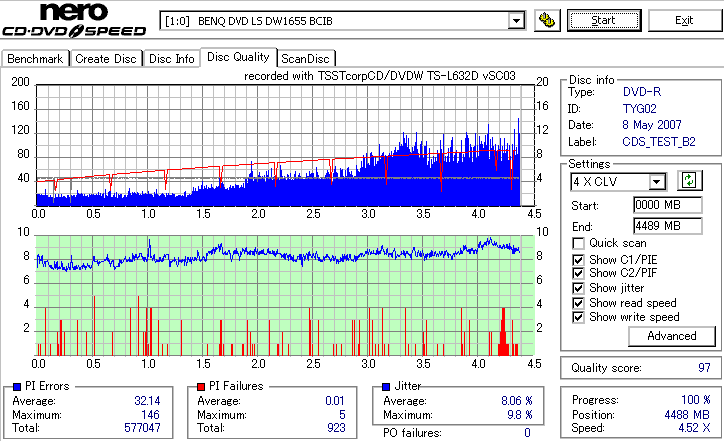This screenshot has height=441, width=724.
Task: Open the Disc Info tab
Action: 171,59
